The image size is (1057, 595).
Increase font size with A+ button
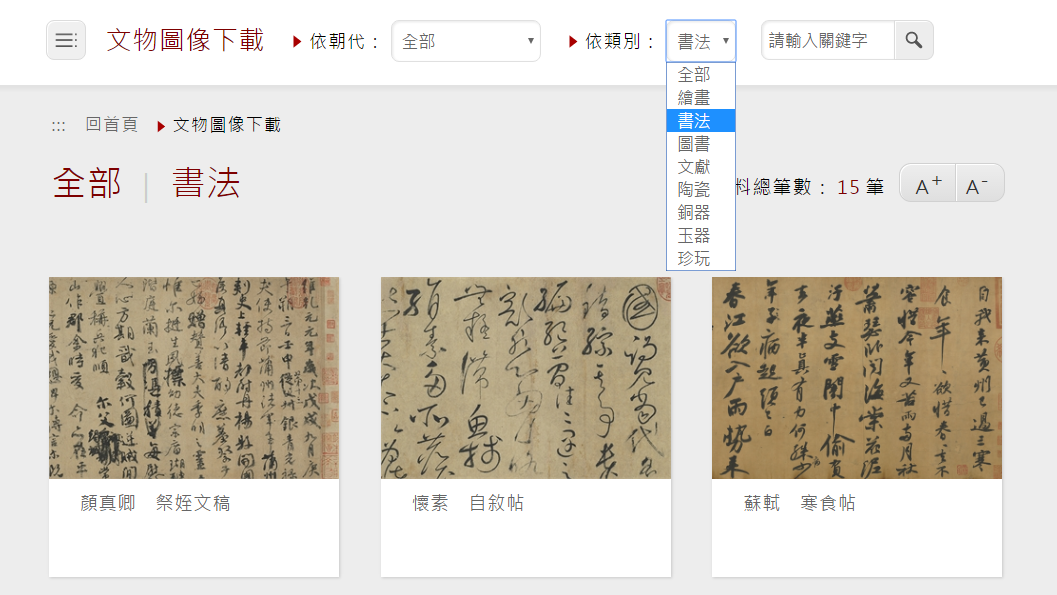click(928, 183)
